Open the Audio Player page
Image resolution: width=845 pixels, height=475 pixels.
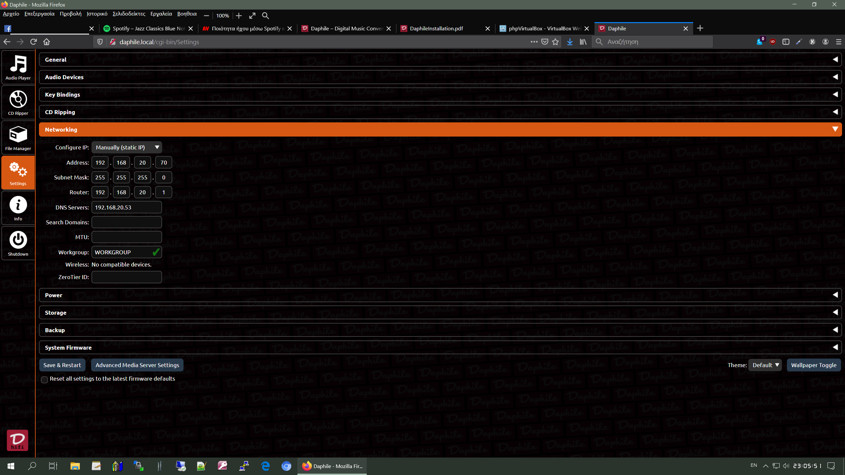pyautogui.click(x=18, y=67)
